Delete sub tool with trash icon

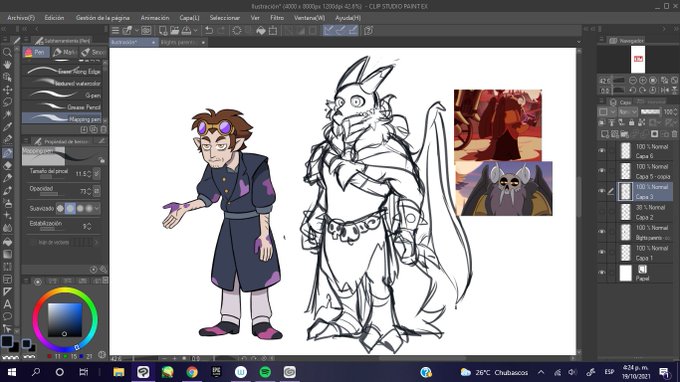click(103, 129)
